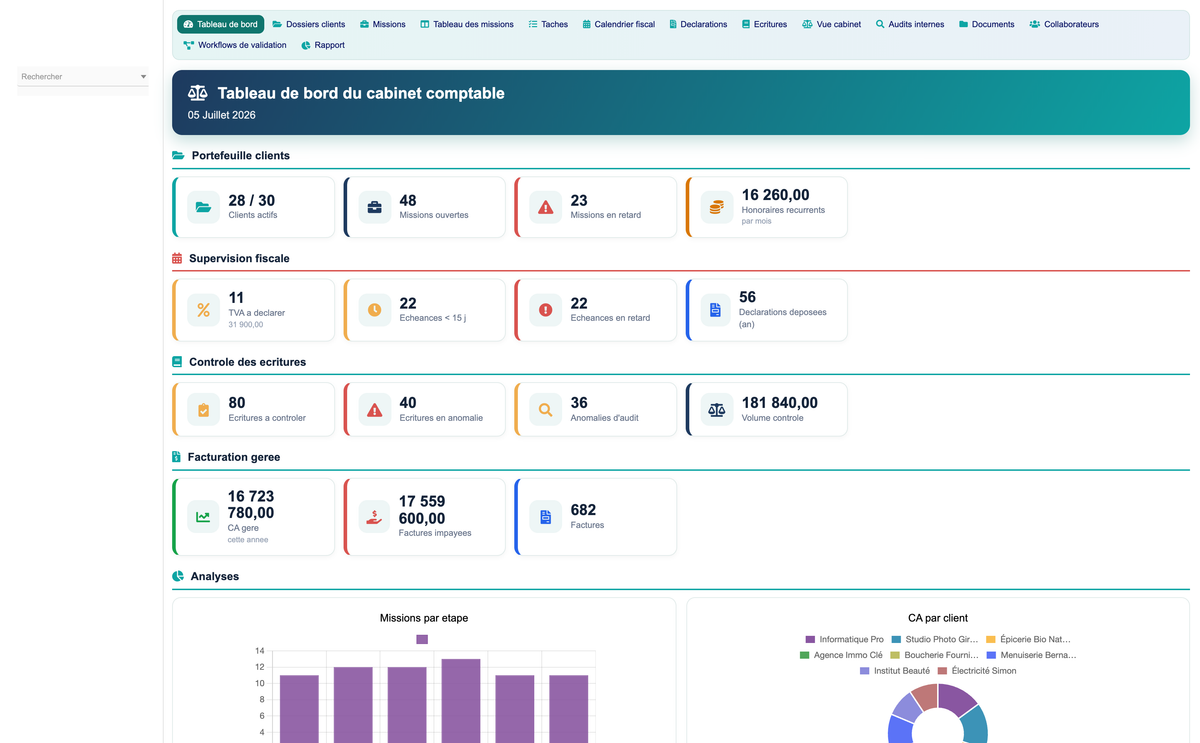Click the Factures impayees hand-dollar icon

tap(374, 517)
